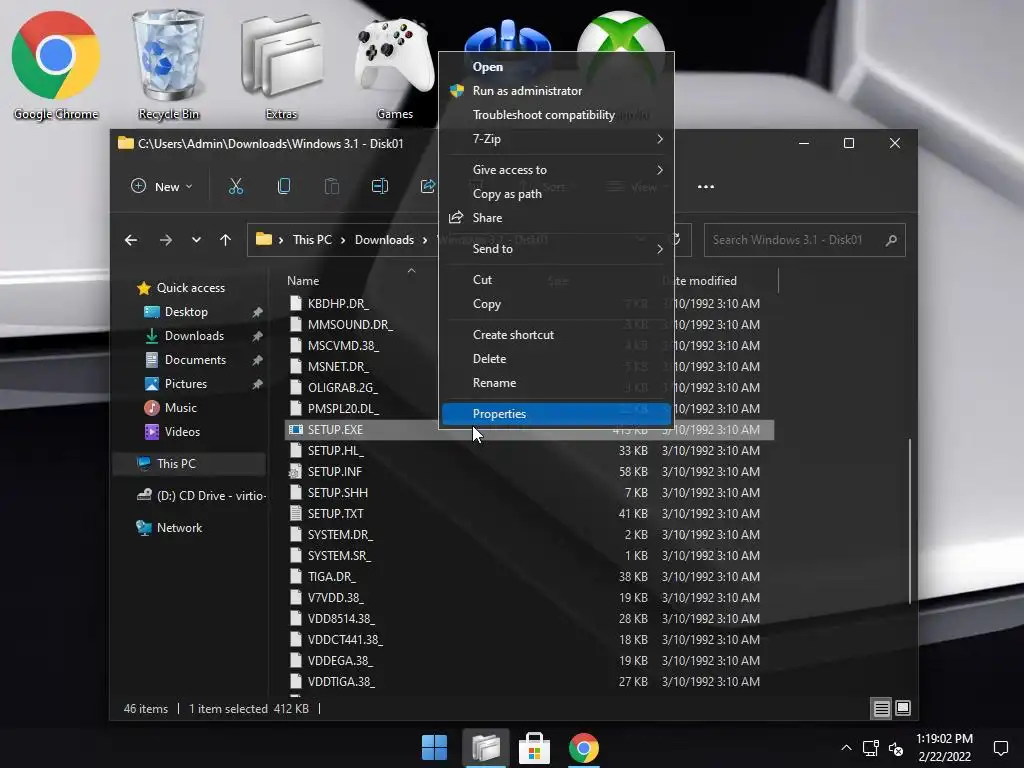Expand the Give access to submenu
This screenshot has height=768, width=1024.
pyautogui.click(x=556, y=170)
